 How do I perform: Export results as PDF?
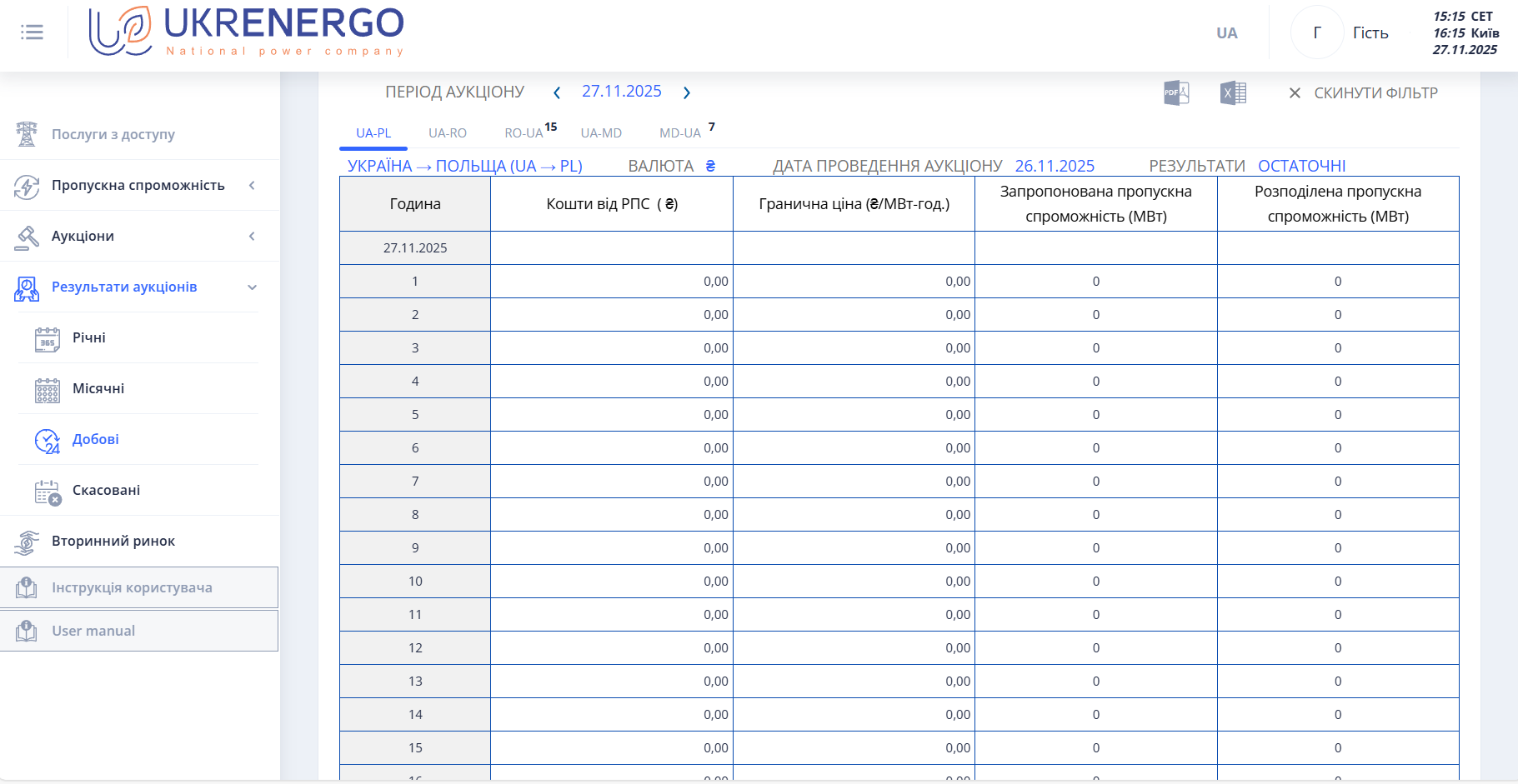1176,92
